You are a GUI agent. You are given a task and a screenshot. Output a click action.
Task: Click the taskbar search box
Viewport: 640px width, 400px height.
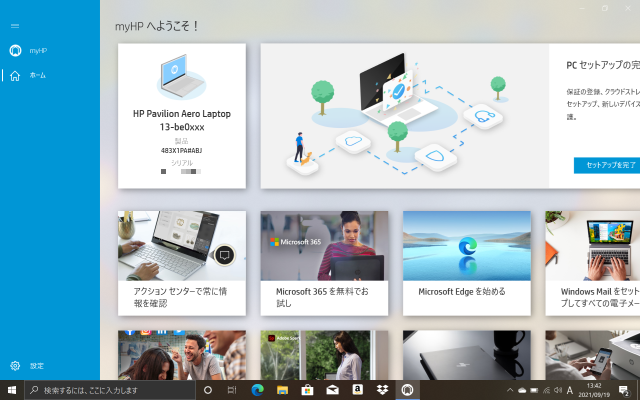(110, 390)
